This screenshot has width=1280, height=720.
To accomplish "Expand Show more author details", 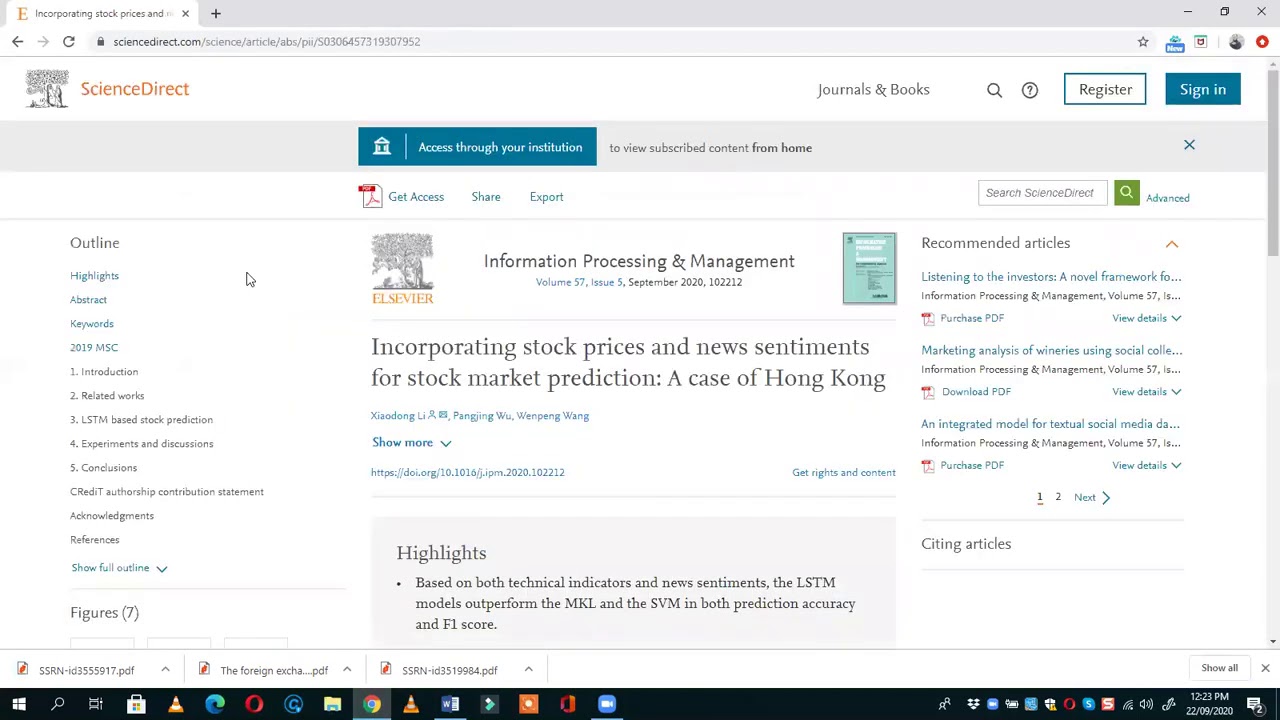I will [411, 442].
